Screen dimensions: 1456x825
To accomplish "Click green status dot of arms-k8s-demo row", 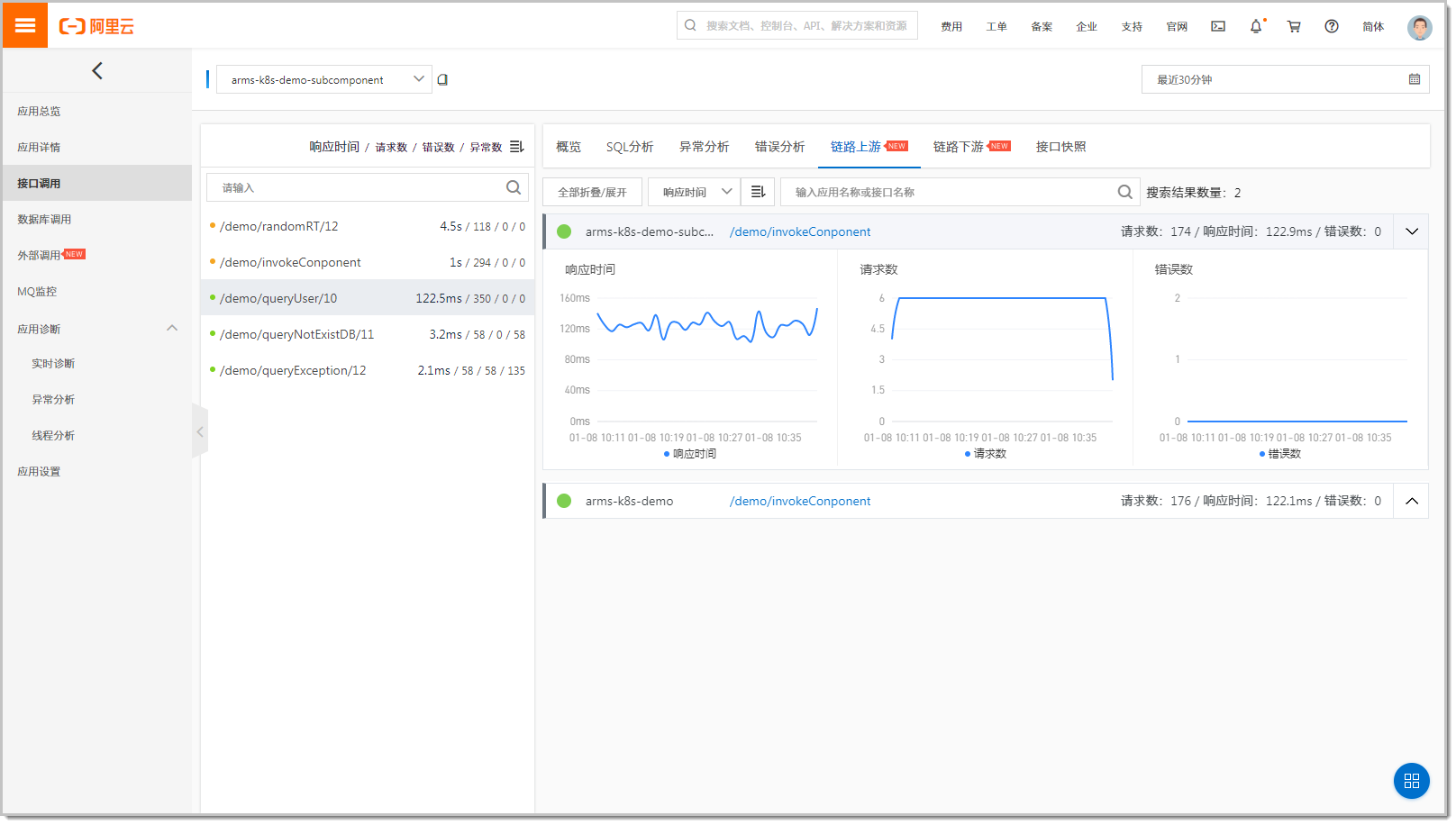I will [x=564, y=501].
